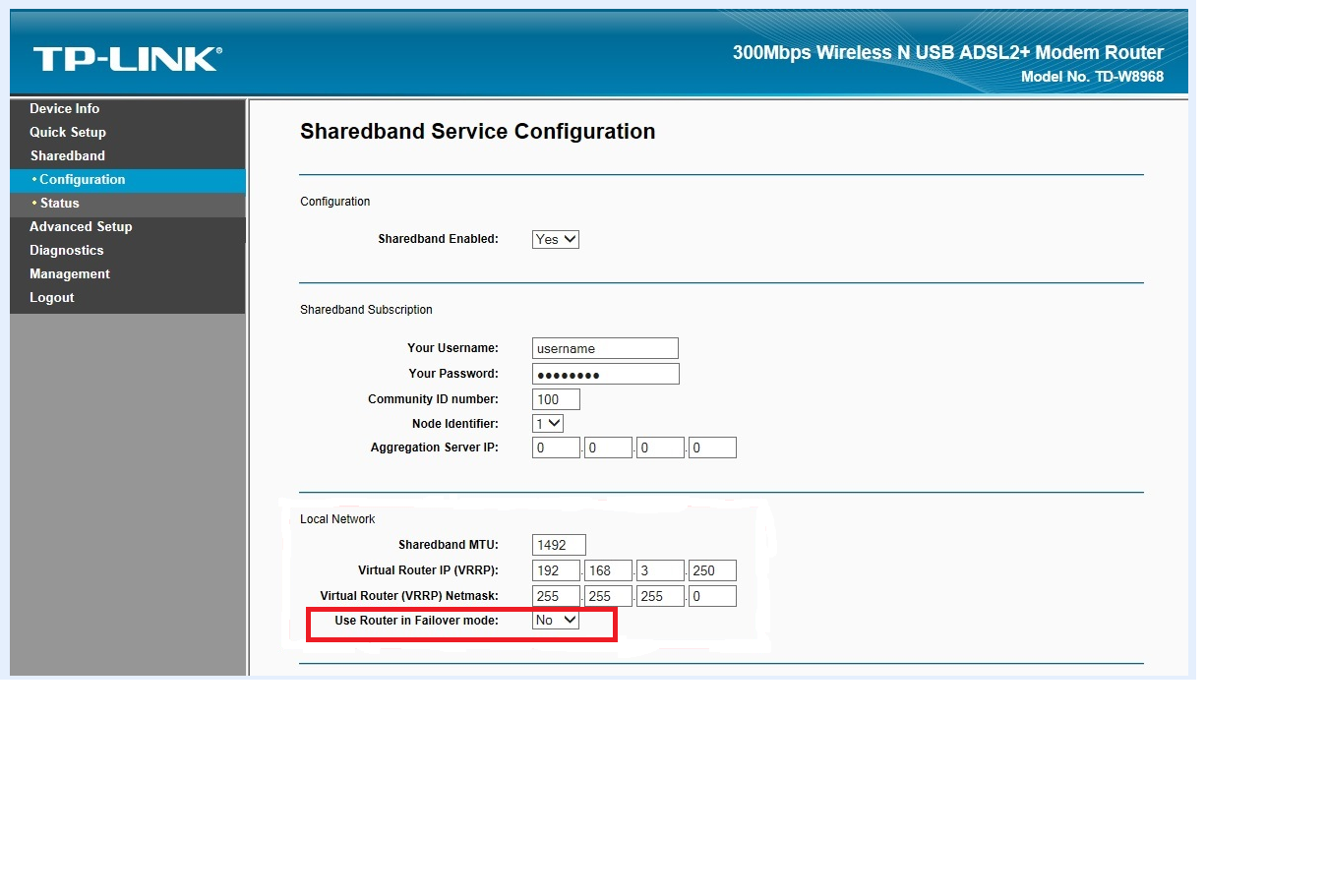Click third VRRP Netmask octet
The height and width of the screenshot is (896, 1326).
pyautogui.click(x=660, y=596)
